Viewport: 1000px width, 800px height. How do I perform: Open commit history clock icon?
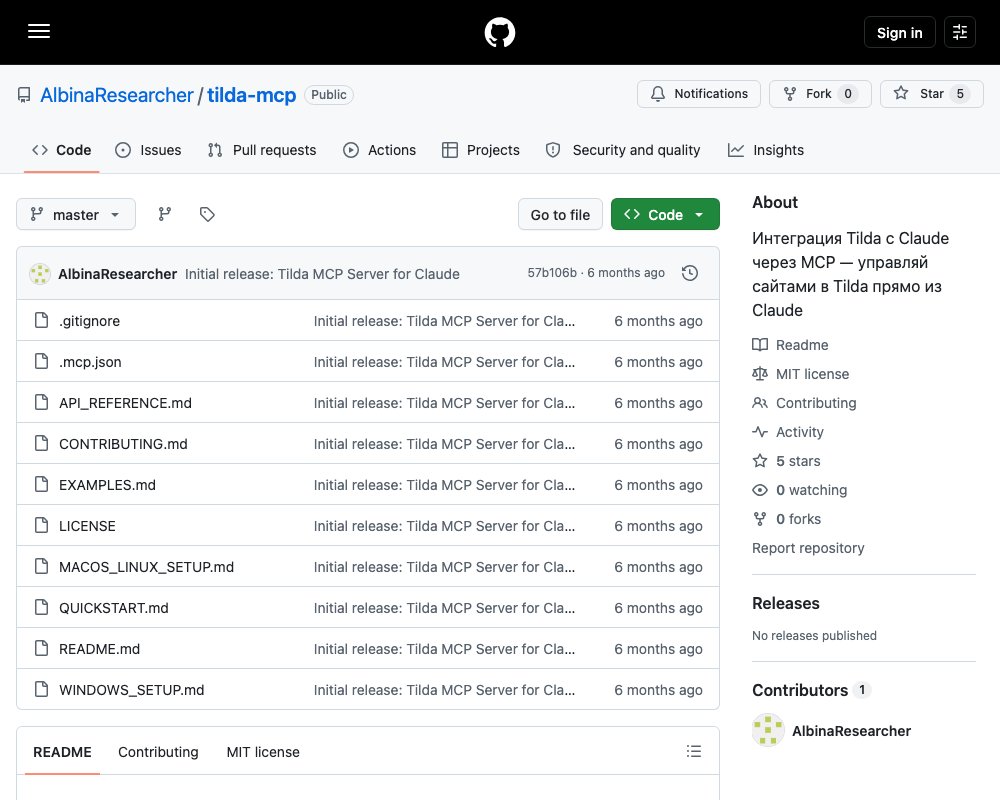[690, 273]
